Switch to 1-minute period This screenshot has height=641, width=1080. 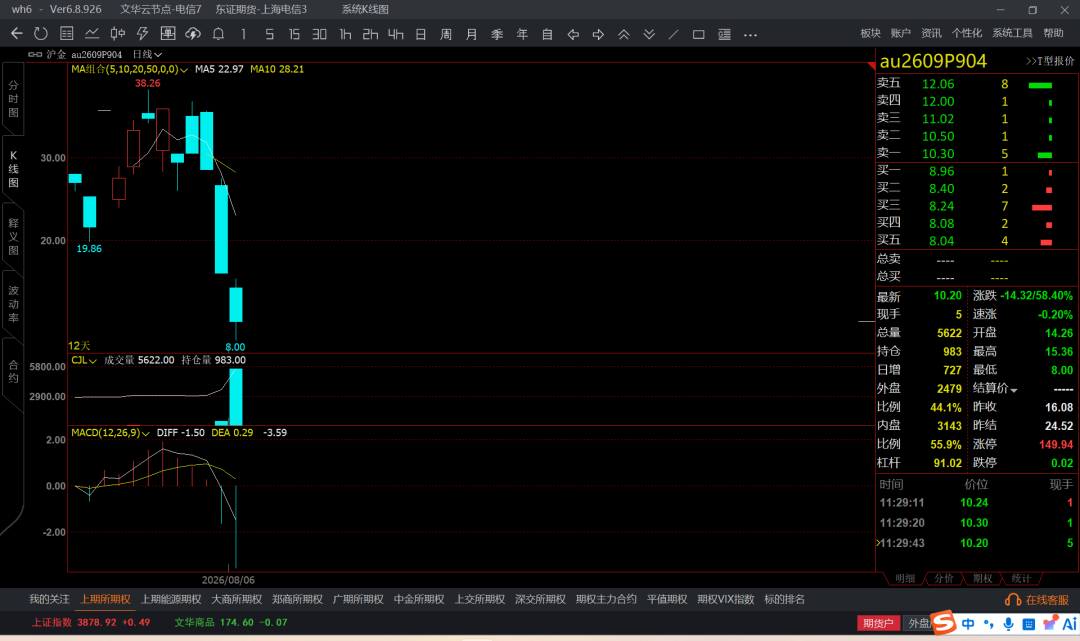[x=243, y=34]
